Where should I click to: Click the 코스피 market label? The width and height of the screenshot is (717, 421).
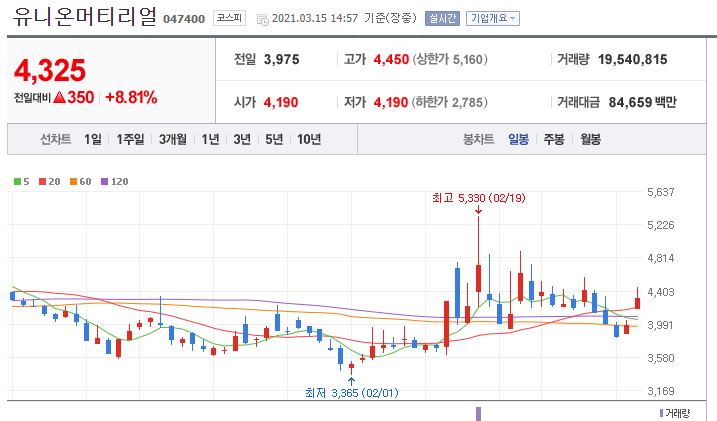pyautogui.click(x=230, y=18)
